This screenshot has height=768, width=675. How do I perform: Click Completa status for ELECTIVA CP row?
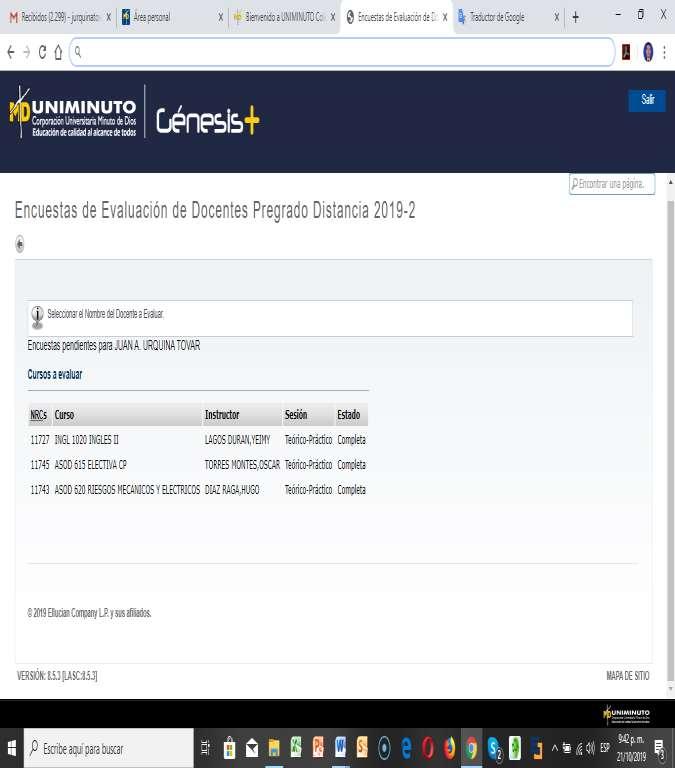click(351, 465)
